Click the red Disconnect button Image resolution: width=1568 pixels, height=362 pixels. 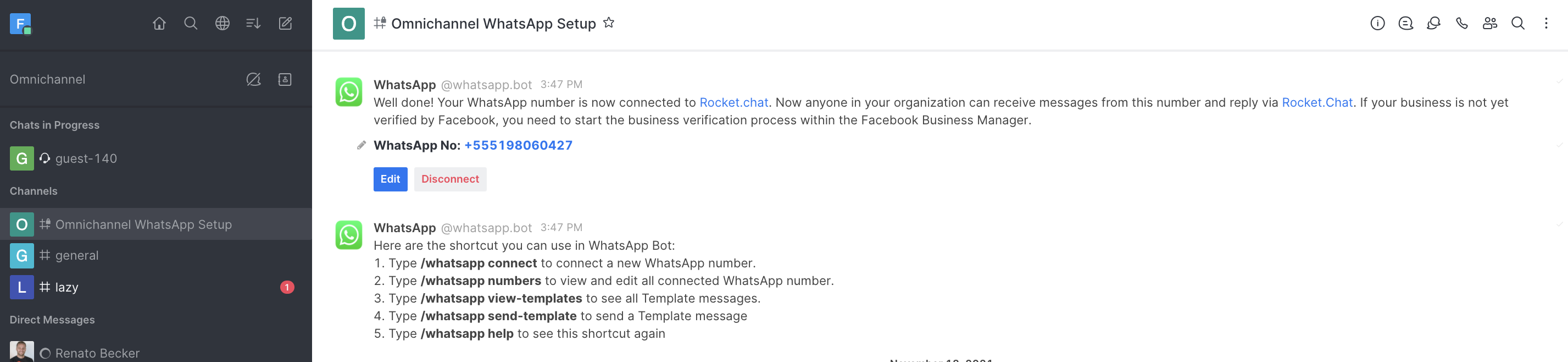click(x=450, y=179)
